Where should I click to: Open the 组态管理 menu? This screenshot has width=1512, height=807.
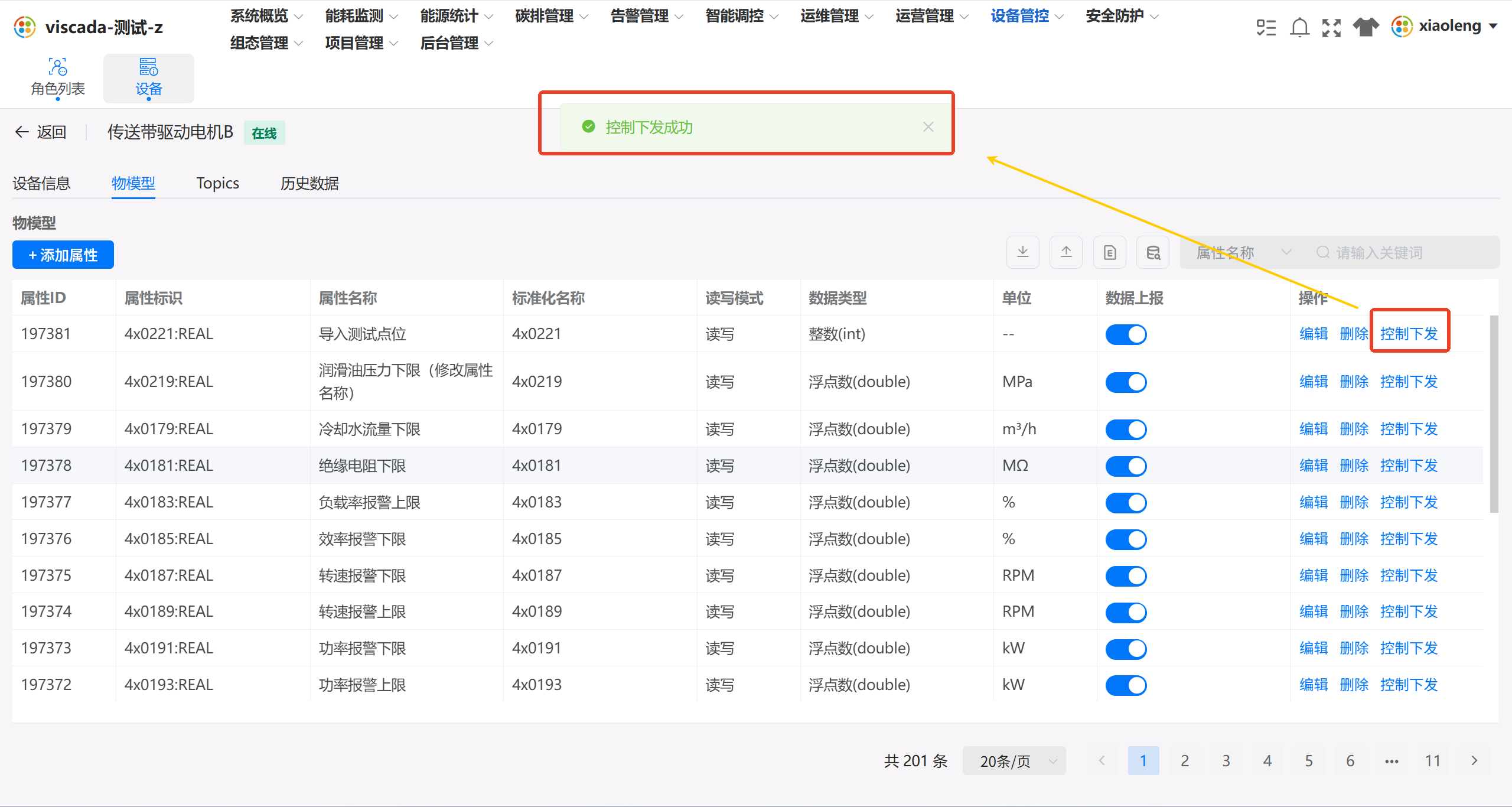pos(266,43)
